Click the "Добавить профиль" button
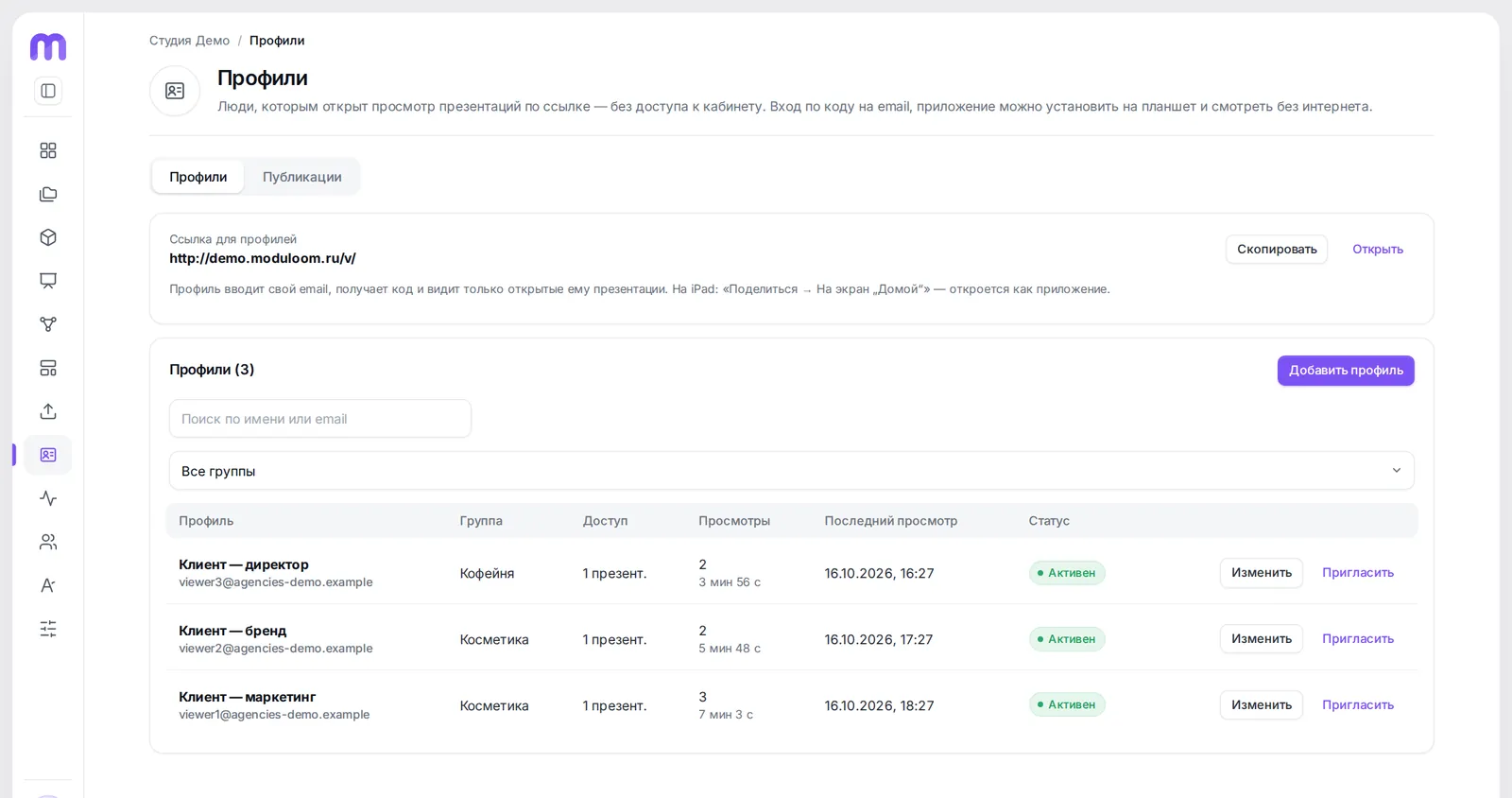This screenshot has width=1512, height=798. pos(1346,371)
